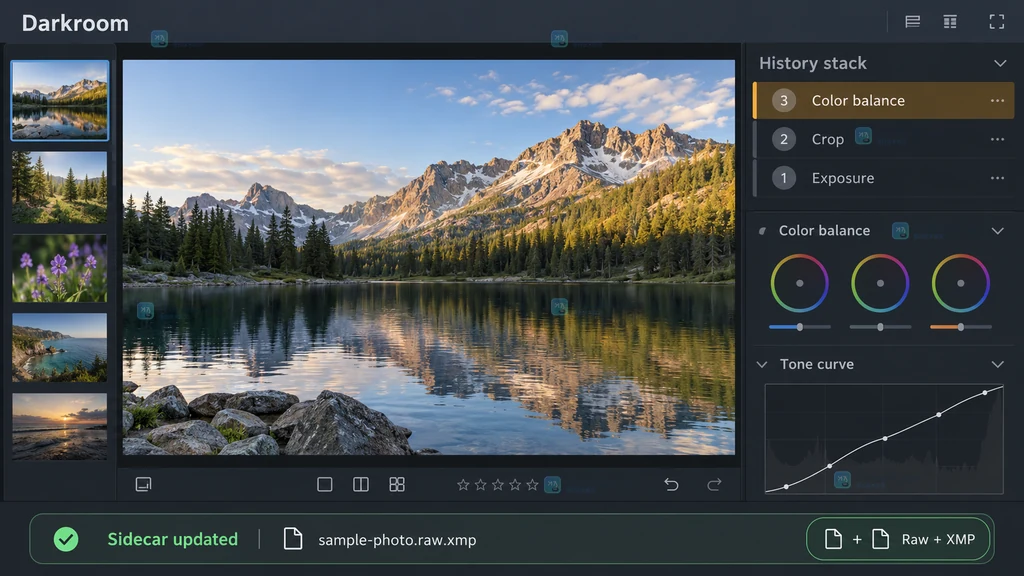Click the small icon left of Color balance title

[x=762, y=231]
